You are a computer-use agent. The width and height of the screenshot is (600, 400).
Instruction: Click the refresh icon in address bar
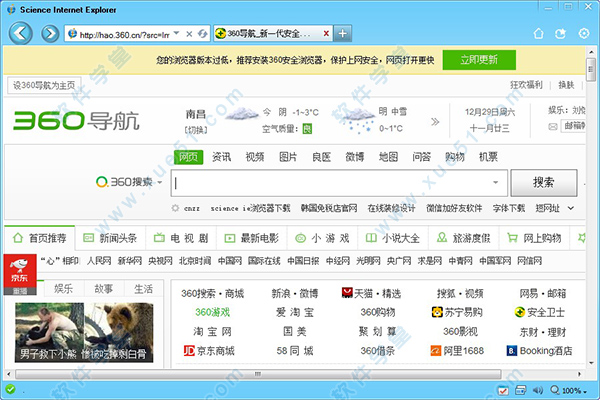tap(202, 34)
